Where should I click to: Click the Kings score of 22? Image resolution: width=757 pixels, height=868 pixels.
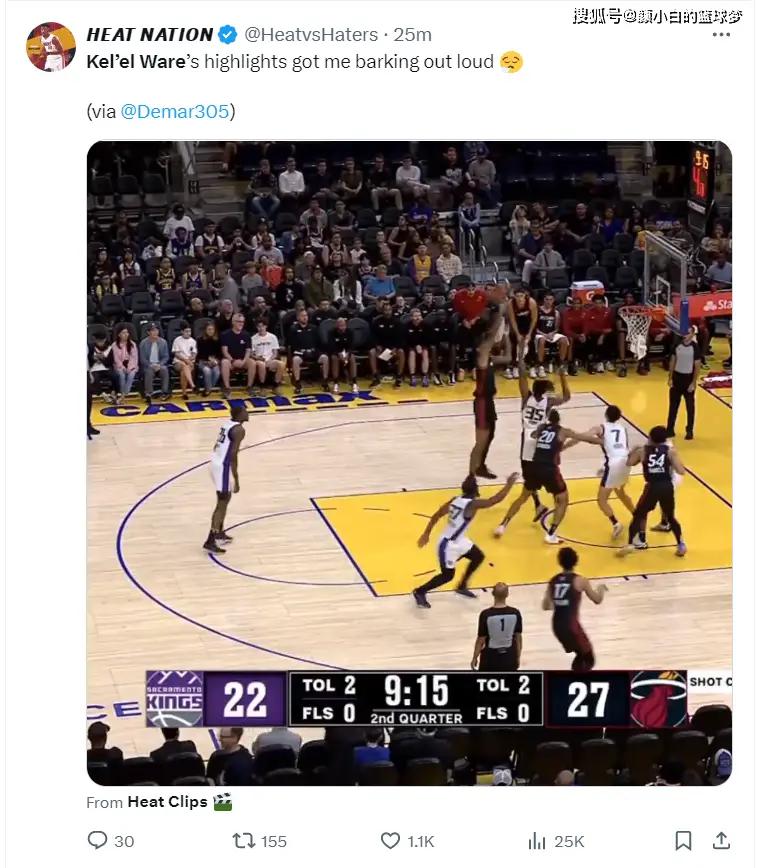[245, 699]
